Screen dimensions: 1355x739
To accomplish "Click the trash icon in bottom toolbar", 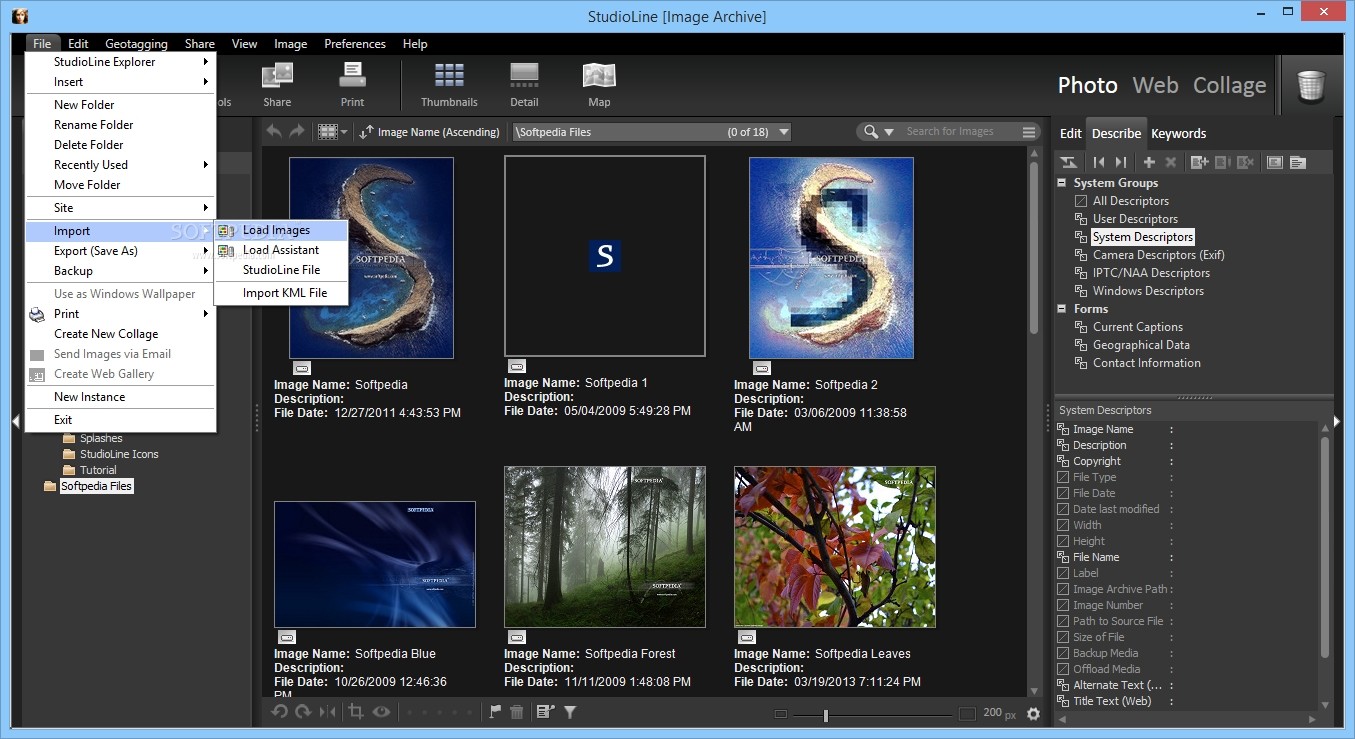I will (x=517, y=712).
